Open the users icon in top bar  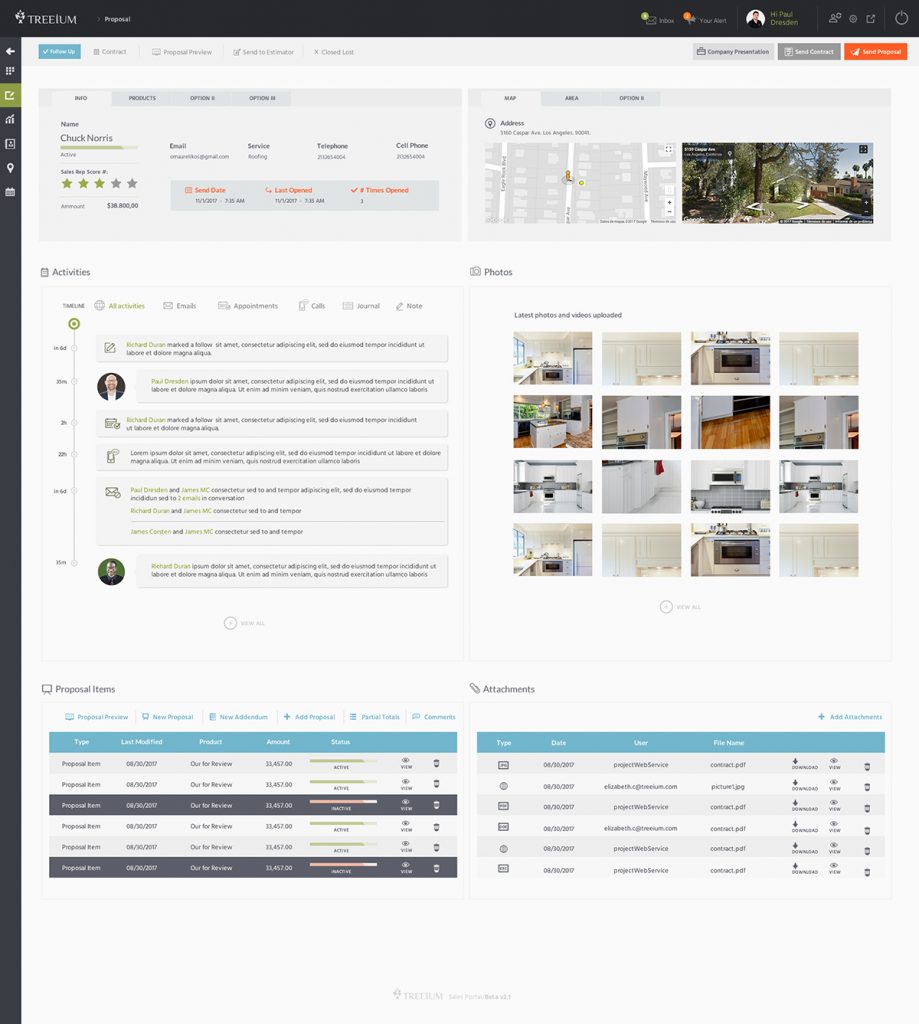(x=835, y=18)
